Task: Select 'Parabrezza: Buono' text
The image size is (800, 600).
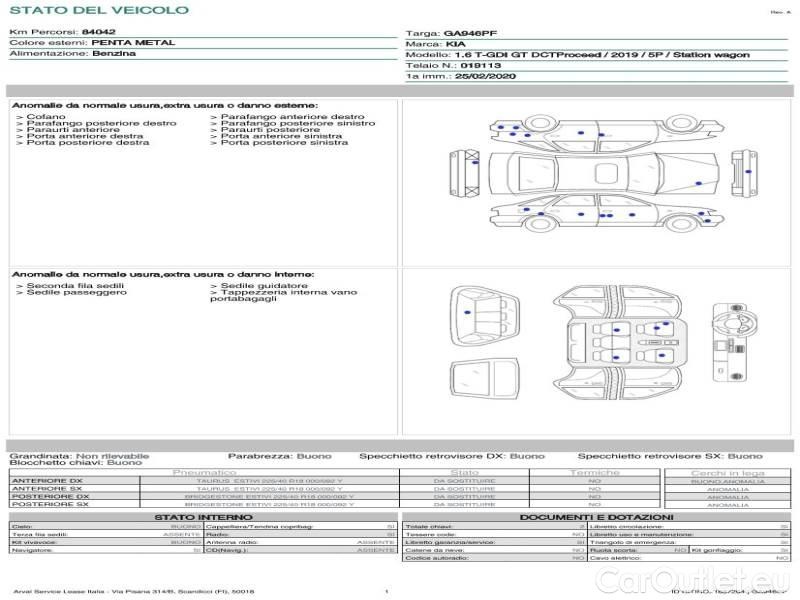Action: (x=280, y=456)
